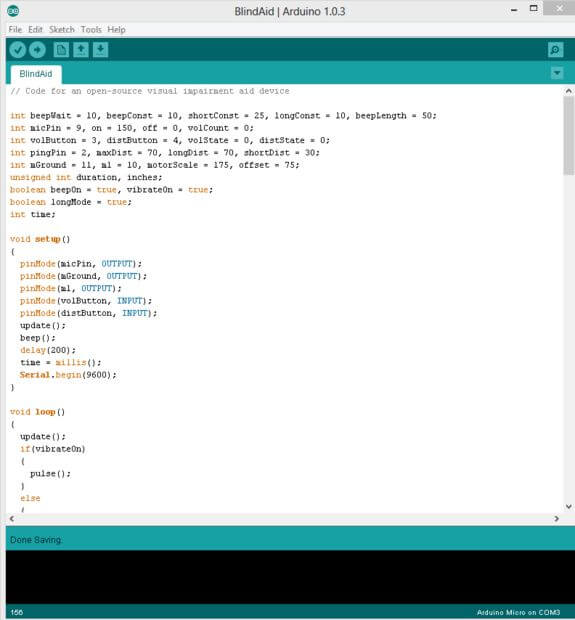Create a new sketch with New icon
The width and height of the screenshot is (575, 620).
61,50
